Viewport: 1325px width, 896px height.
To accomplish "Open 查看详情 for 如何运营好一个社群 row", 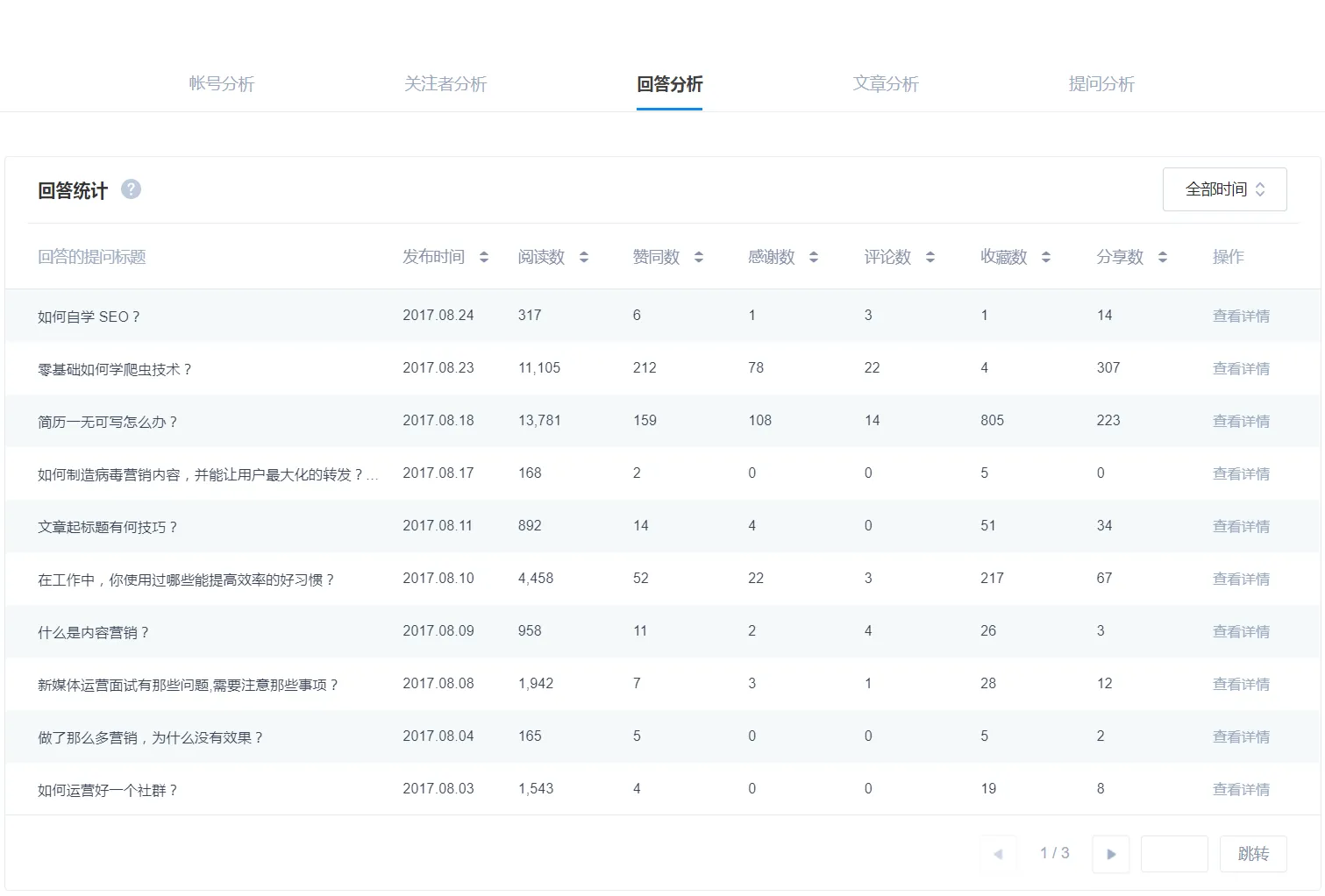I will coord(1241,789).
